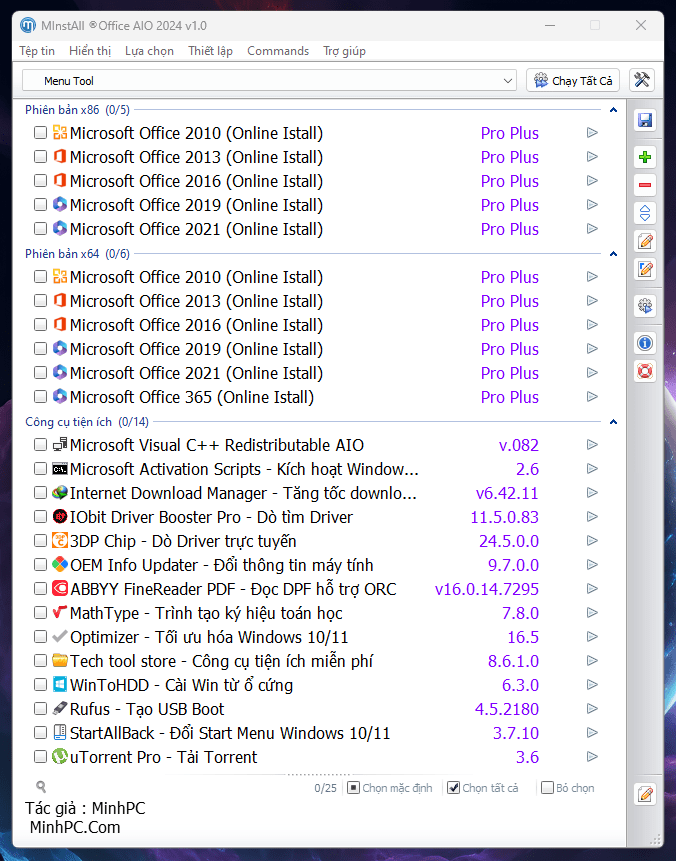Image resolution: width=676 pixels, height=861 pixels.
Task: Select Optimizer - Tối ưu hóa Windows 10/11 row
Action: 316,636
